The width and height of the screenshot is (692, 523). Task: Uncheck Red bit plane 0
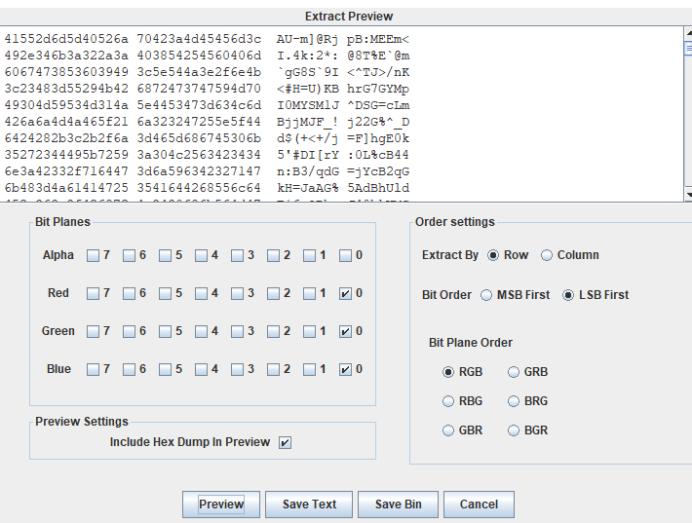click(x=345, y=293)
